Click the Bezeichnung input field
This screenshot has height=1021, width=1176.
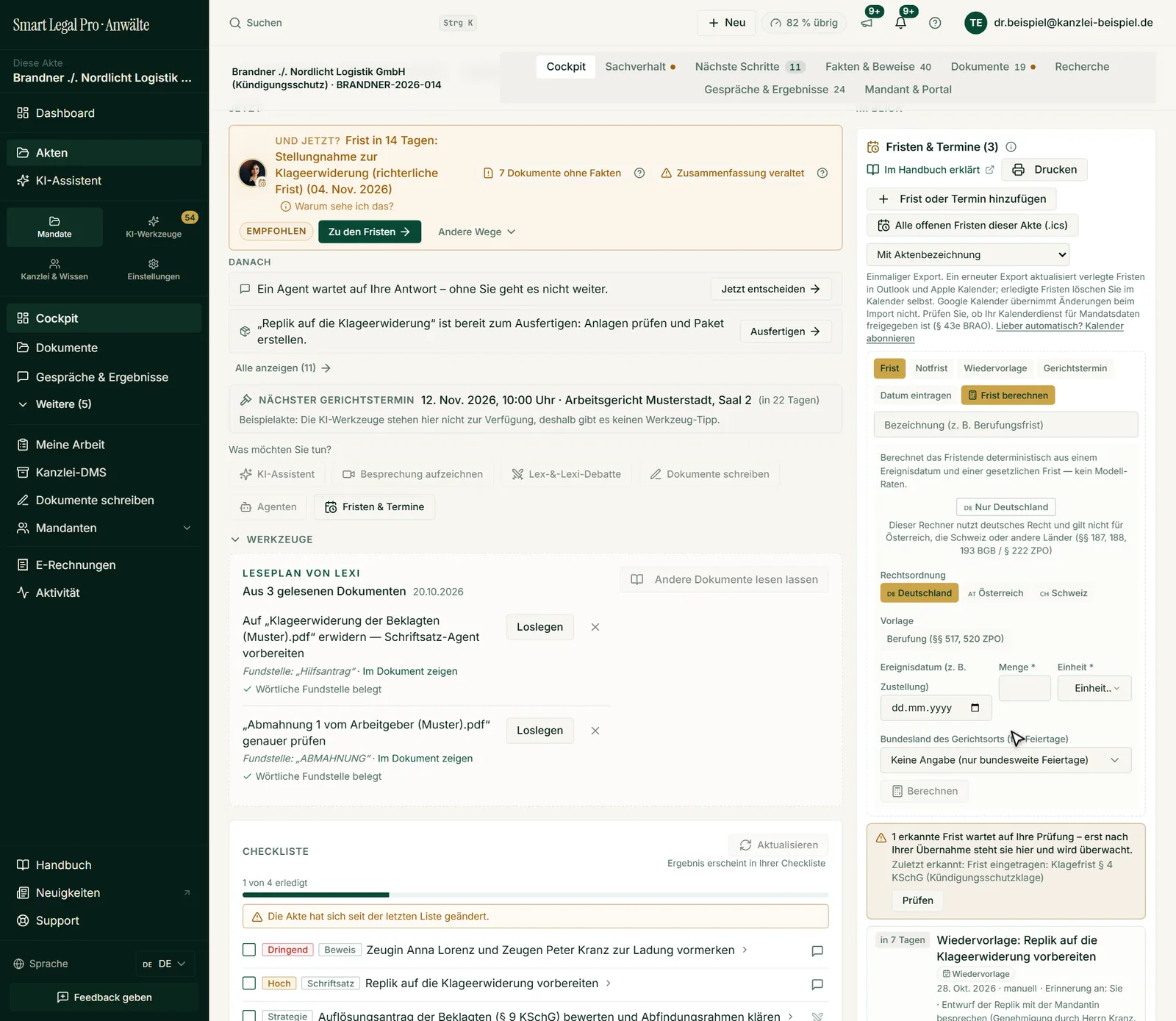click(1005, 425)
